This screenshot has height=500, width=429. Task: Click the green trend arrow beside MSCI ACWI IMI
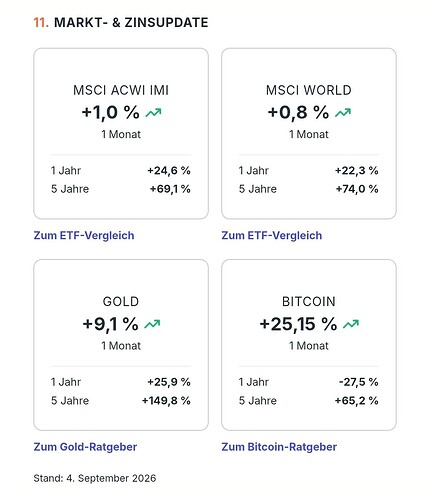click(153, 113)
